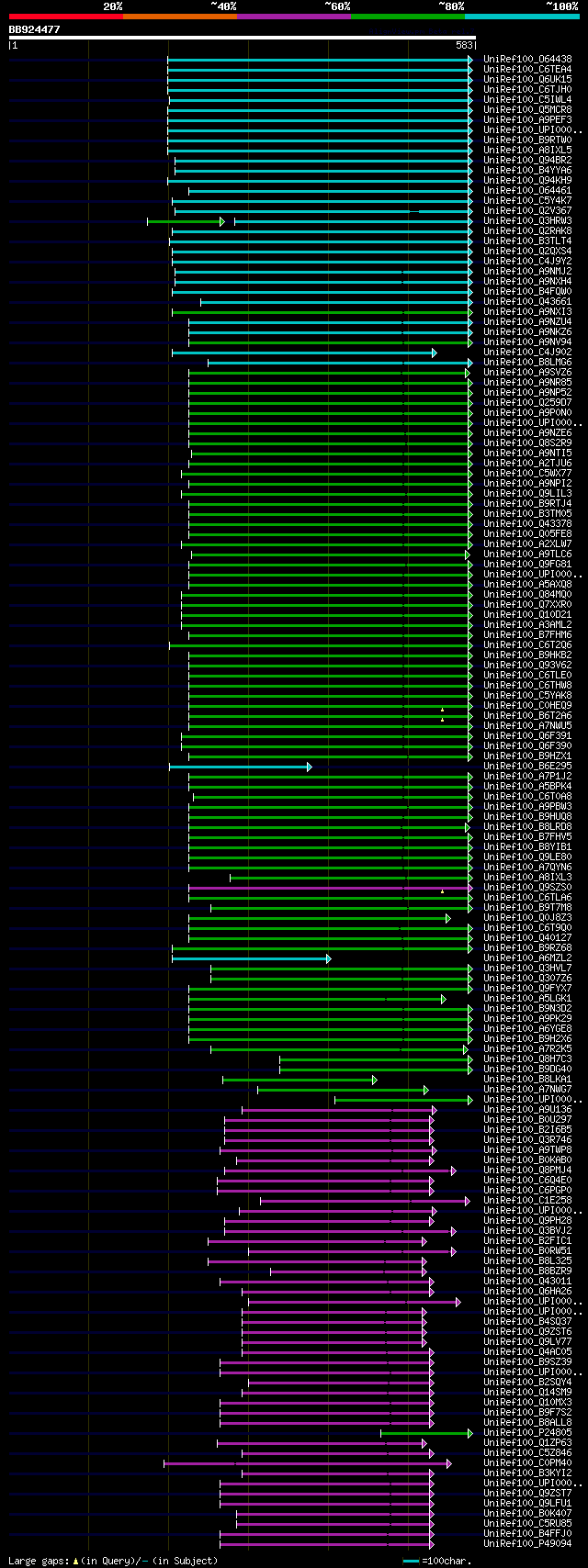This screenshot has width=588, height=1568.
Task: Click the cyan ~100% identity legend segment
Action: 522,17
